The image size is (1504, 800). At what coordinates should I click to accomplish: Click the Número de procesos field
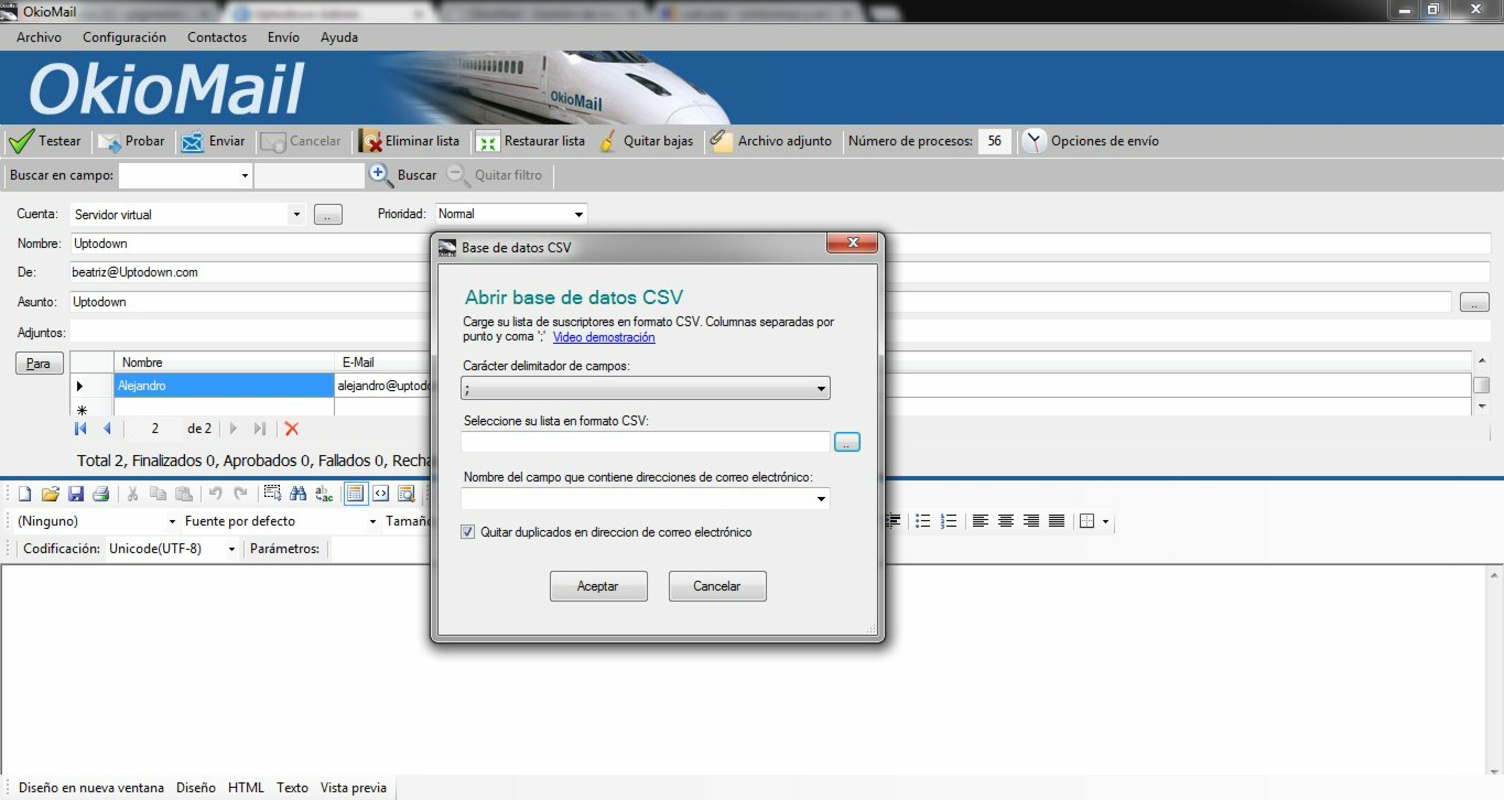[x=994, y=141]
